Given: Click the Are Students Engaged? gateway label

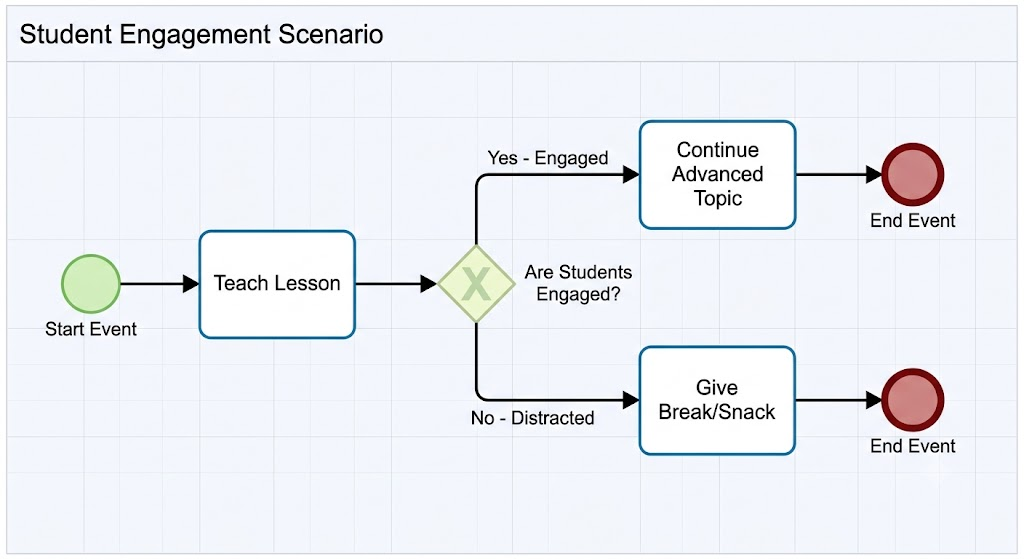Looking at the screenshot, I should click(x=579, y=283).
